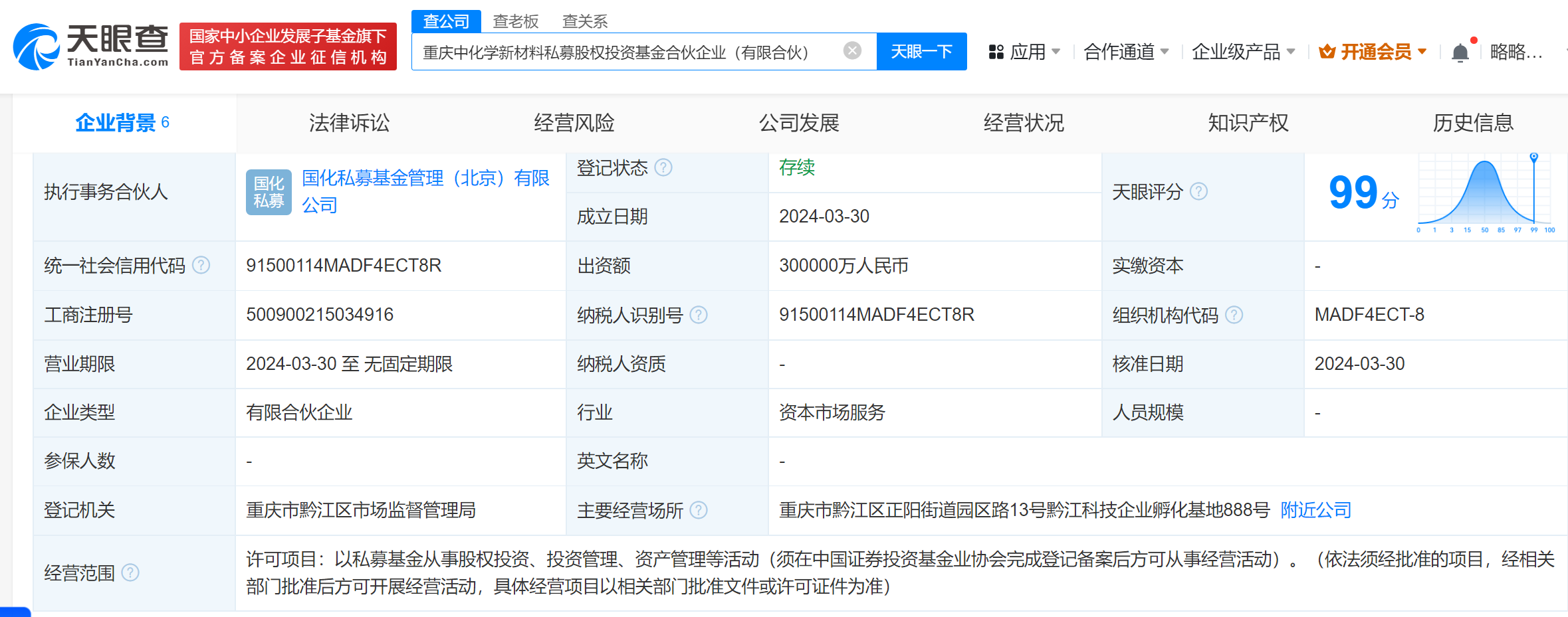Open the 法律诉讼 tab
This screenshot has width=1568, height=617.
pos(349,122)
